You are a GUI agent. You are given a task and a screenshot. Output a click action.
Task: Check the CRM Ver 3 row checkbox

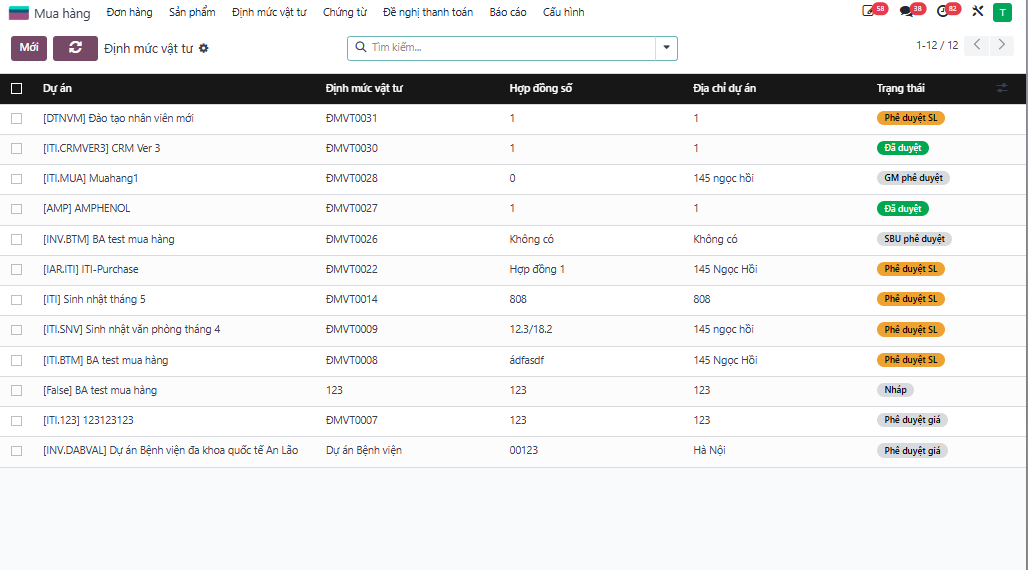point(16,149)
